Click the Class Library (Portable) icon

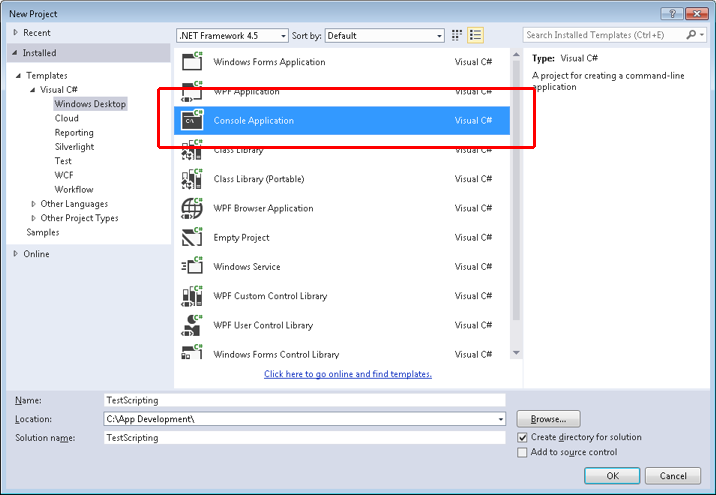pos(191,179)
